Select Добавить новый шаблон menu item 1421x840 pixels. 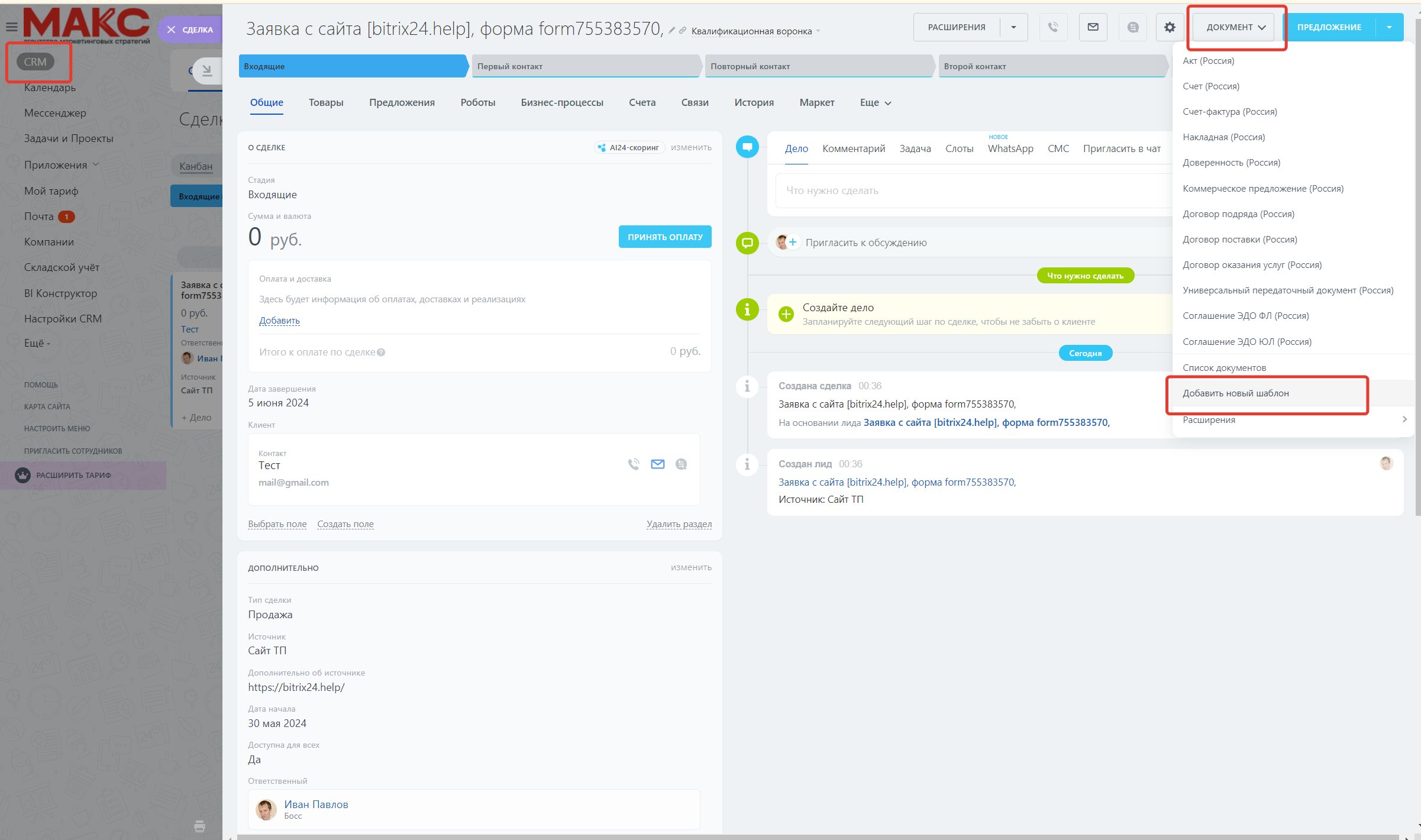click(x=1235, y=393)
